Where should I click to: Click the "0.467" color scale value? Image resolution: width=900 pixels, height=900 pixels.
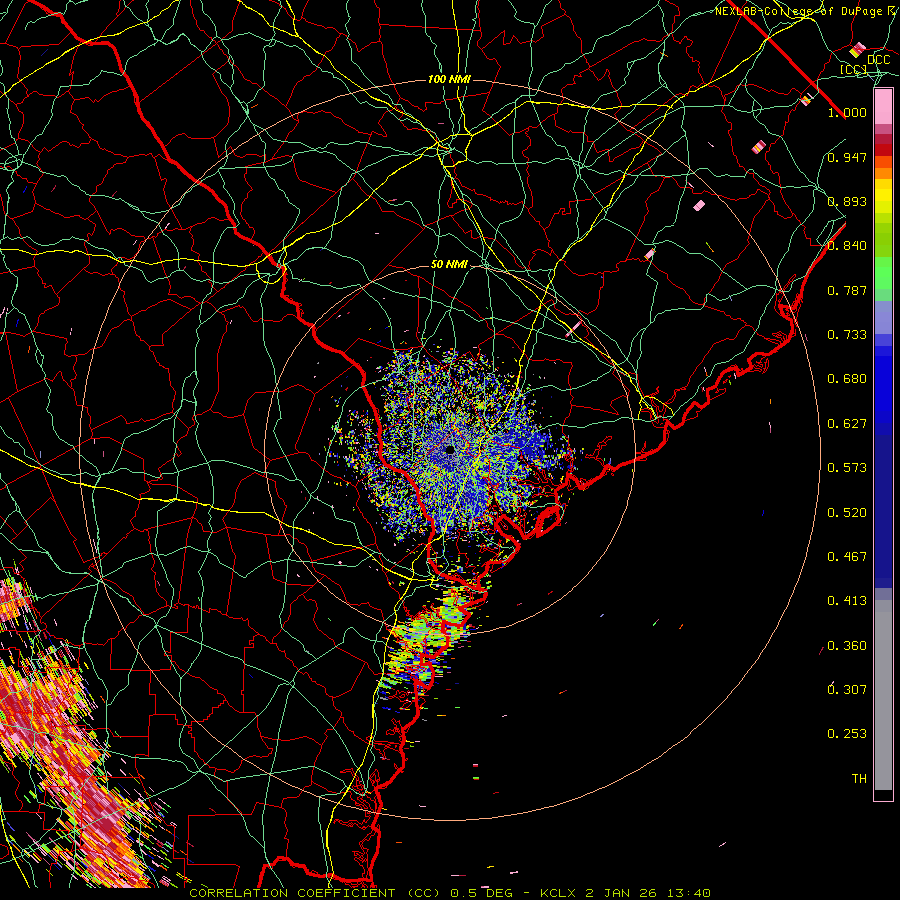pos(847,557)
